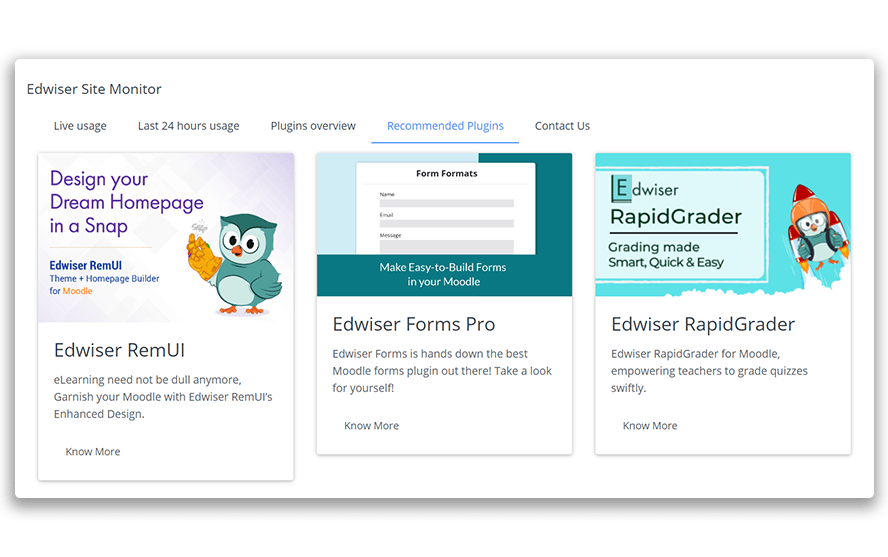Open the Form Formats banner image
The image size is (888, 557).
pyautogui.click(x=445, y=224)
